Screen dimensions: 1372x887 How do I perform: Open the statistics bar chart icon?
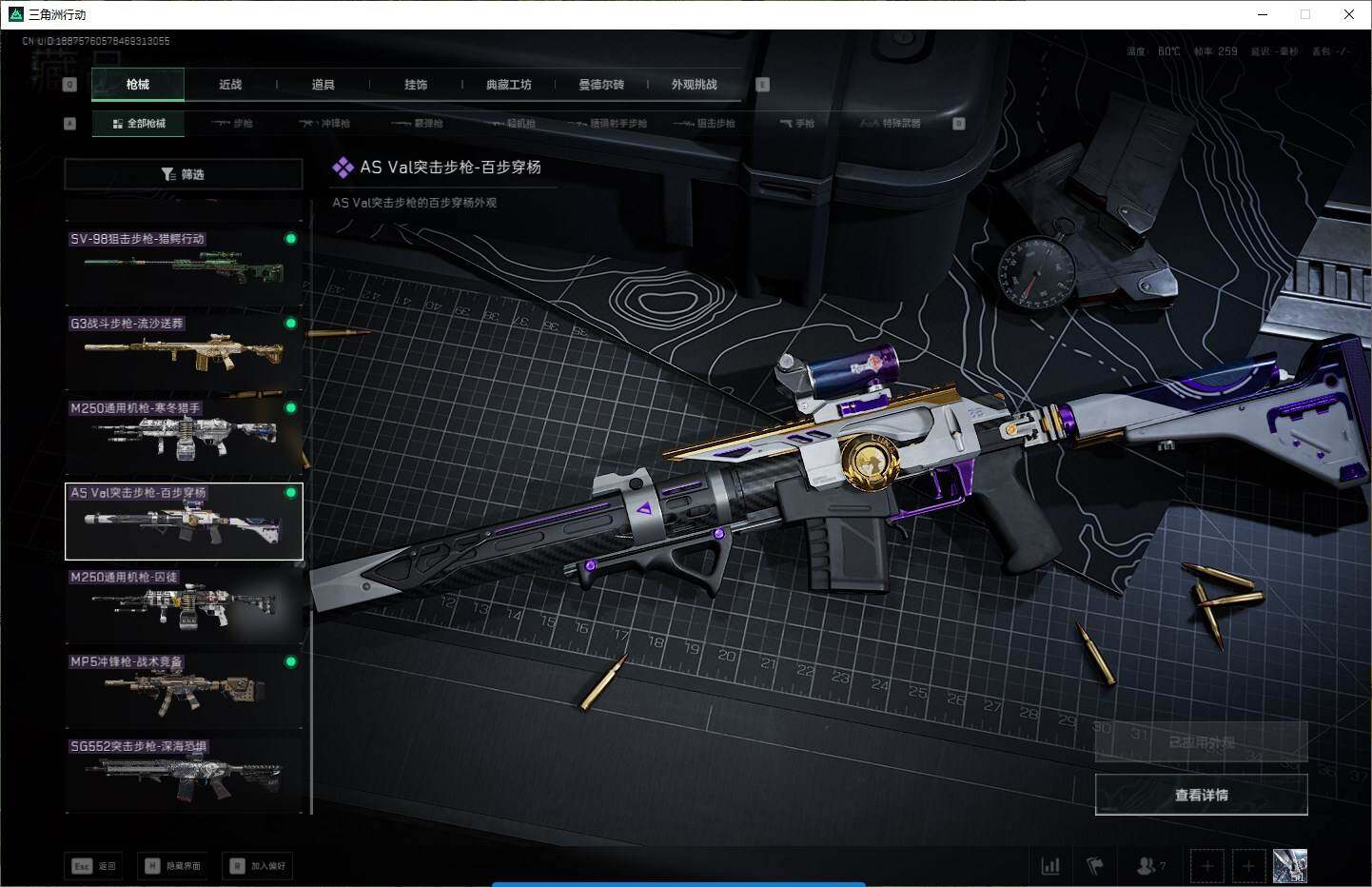(x=1050, y=866)
